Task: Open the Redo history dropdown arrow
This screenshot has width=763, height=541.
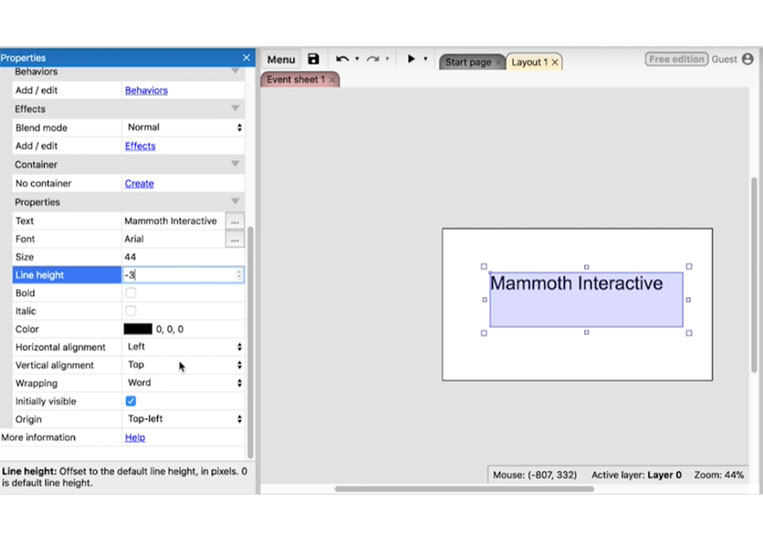Action: 387,59
